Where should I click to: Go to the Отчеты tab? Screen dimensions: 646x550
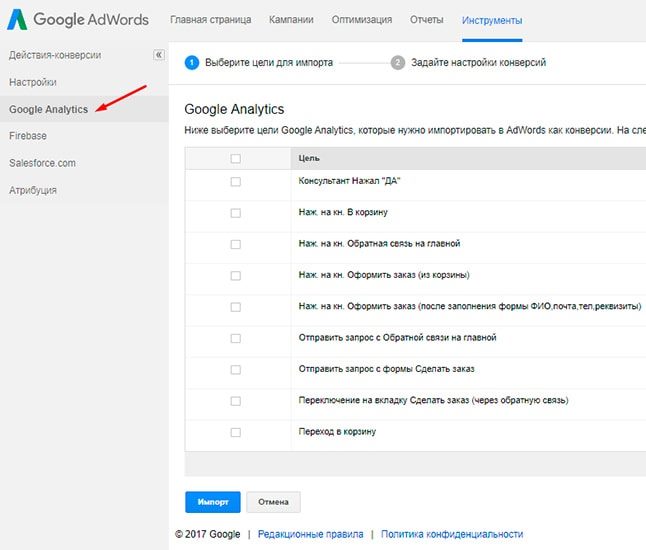[x=426, y=20]
